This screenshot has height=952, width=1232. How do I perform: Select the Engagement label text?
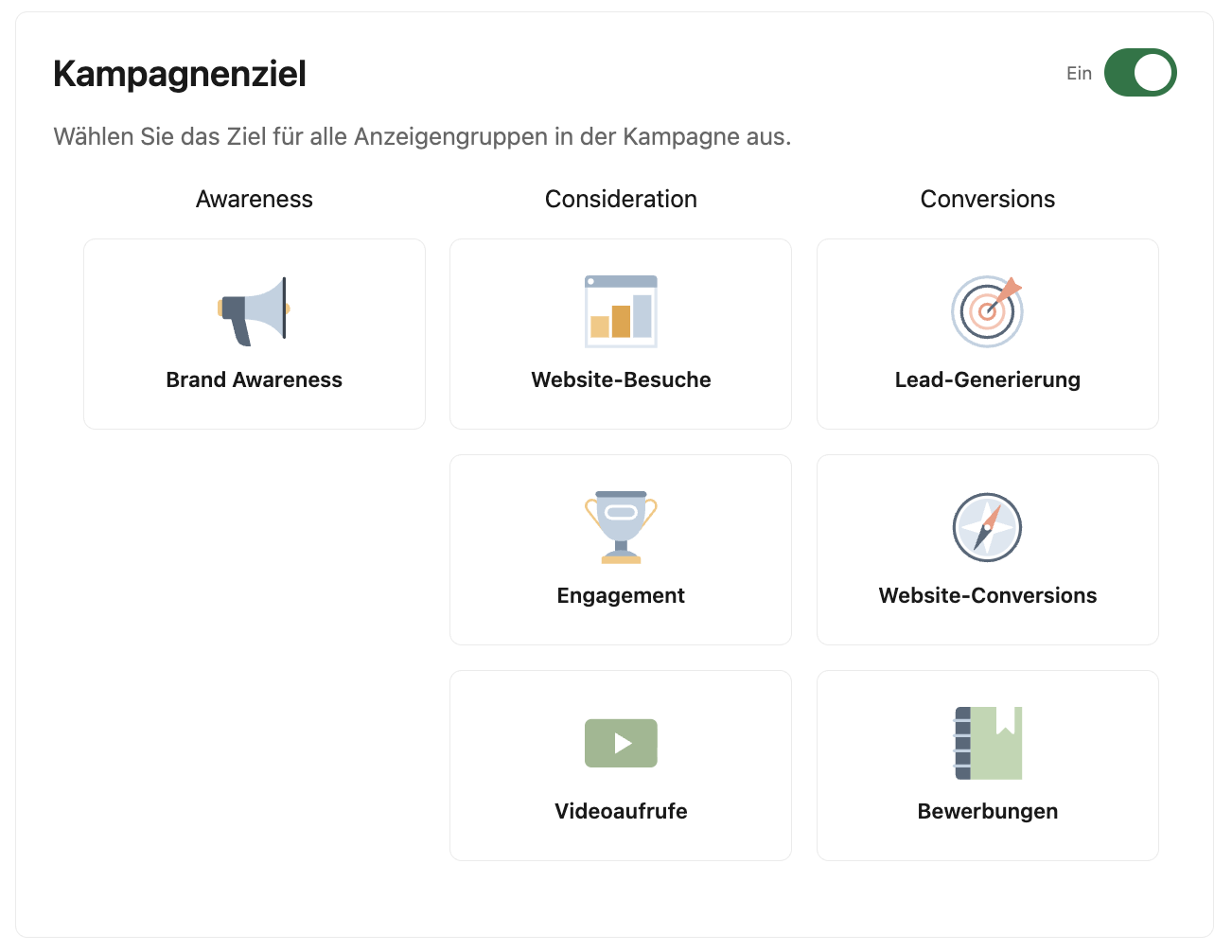(x=621, y=595)
